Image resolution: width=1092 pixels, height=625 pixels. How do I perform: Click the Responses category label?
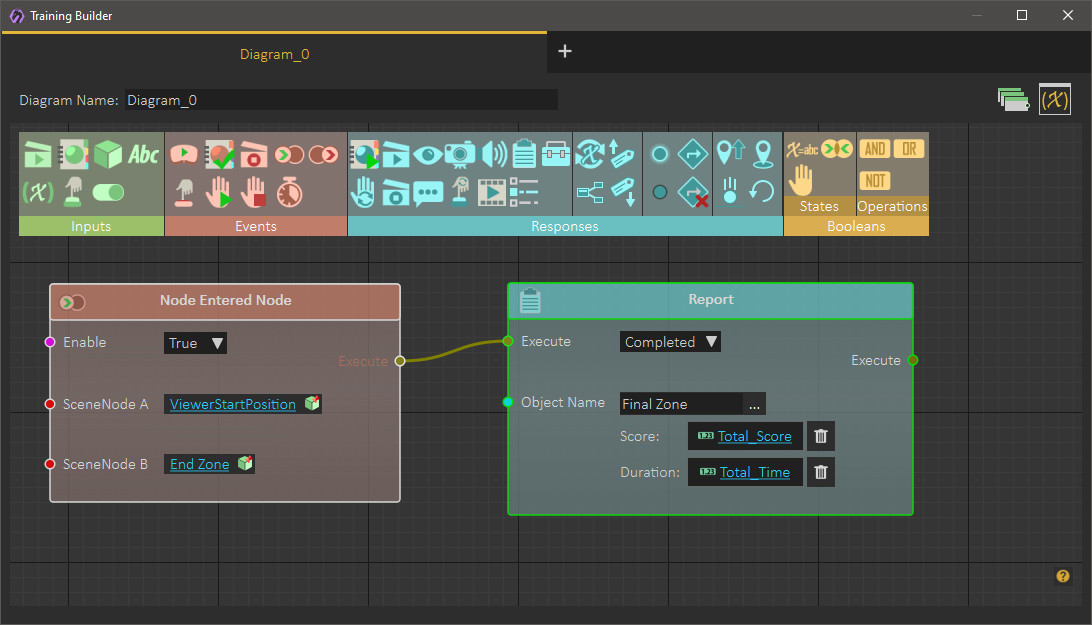click(x=565, y=226)
